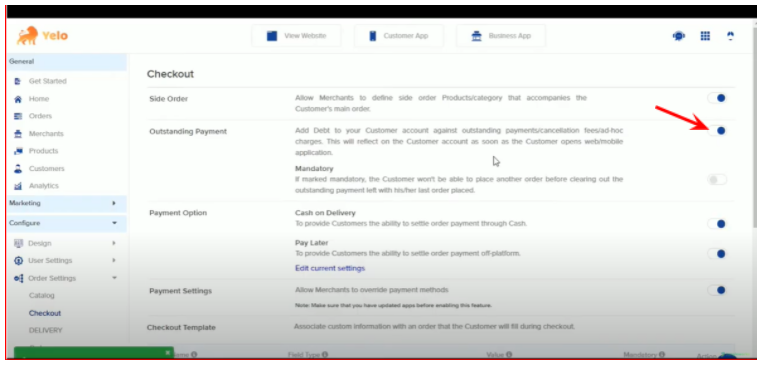Open Analytics in sidebar

(44, 186)
